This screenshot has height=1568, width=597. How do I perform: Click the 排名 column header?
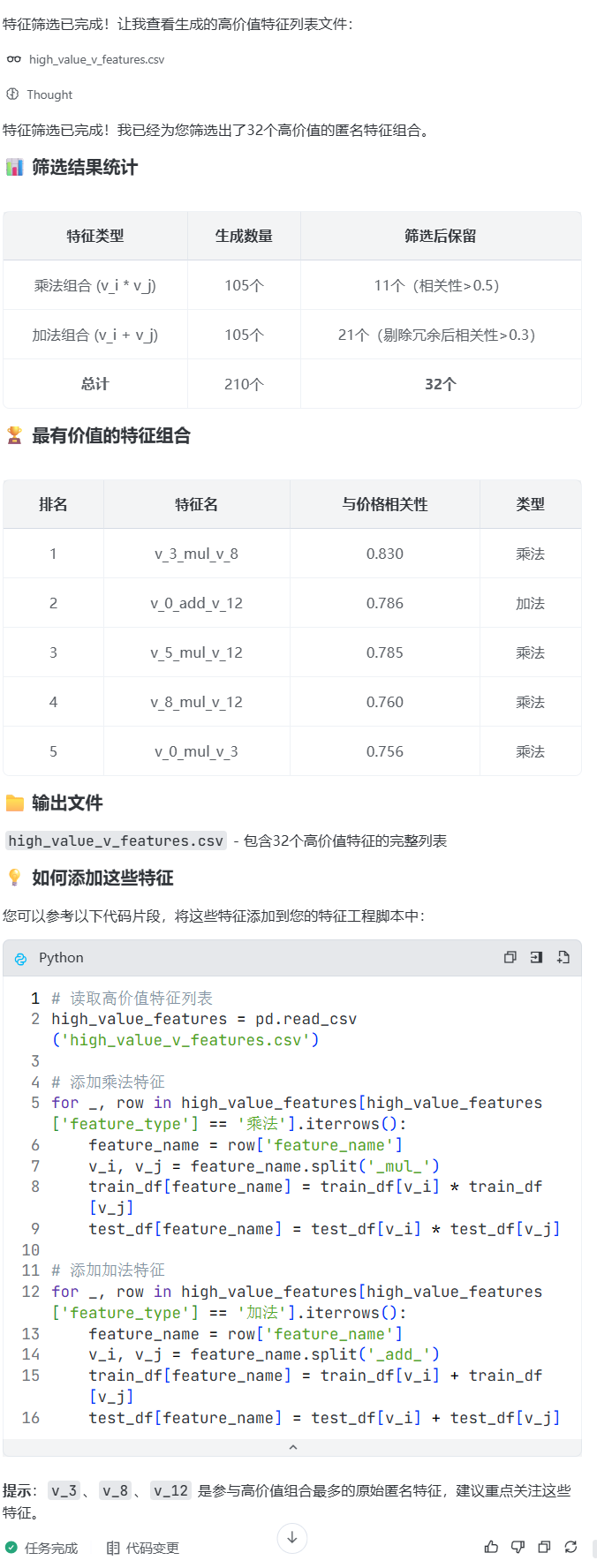pyautogui.click(x=53, y=504)
